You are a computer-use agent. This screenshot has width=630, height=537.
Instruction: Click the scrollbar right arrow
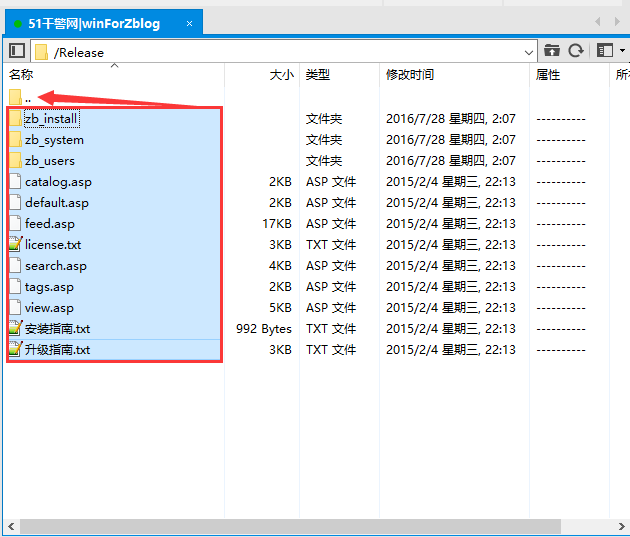point(621,526)
